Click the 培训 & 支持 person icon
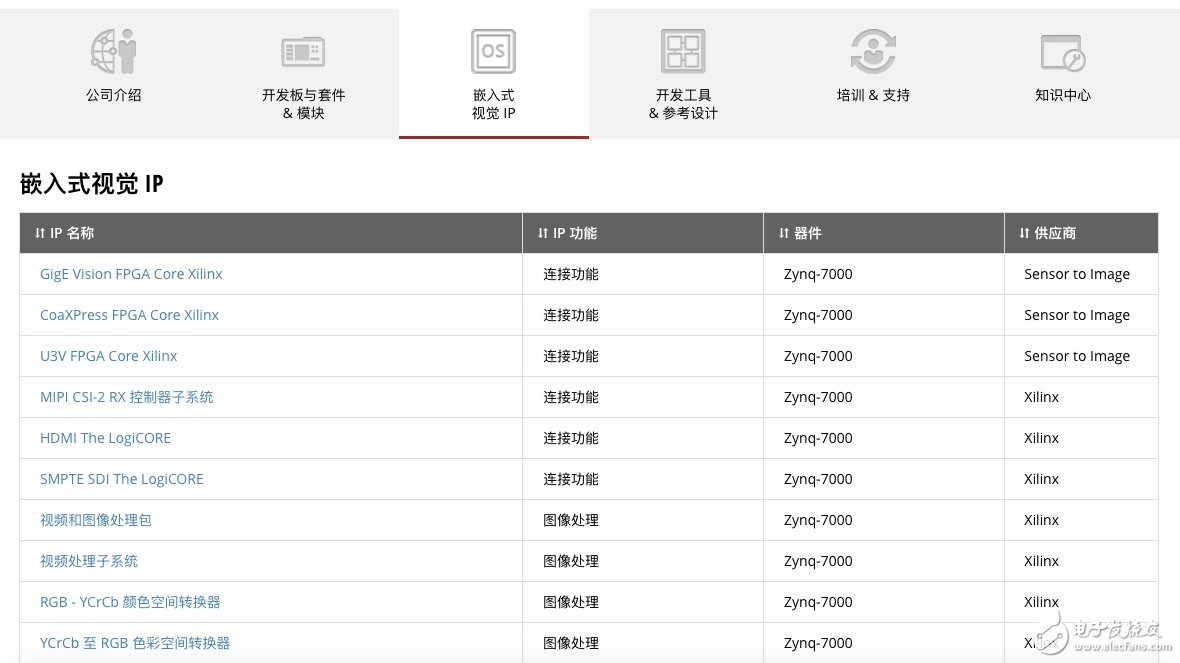The height and width of the screenshot is (663, 1180). click(x=873, y=51)
